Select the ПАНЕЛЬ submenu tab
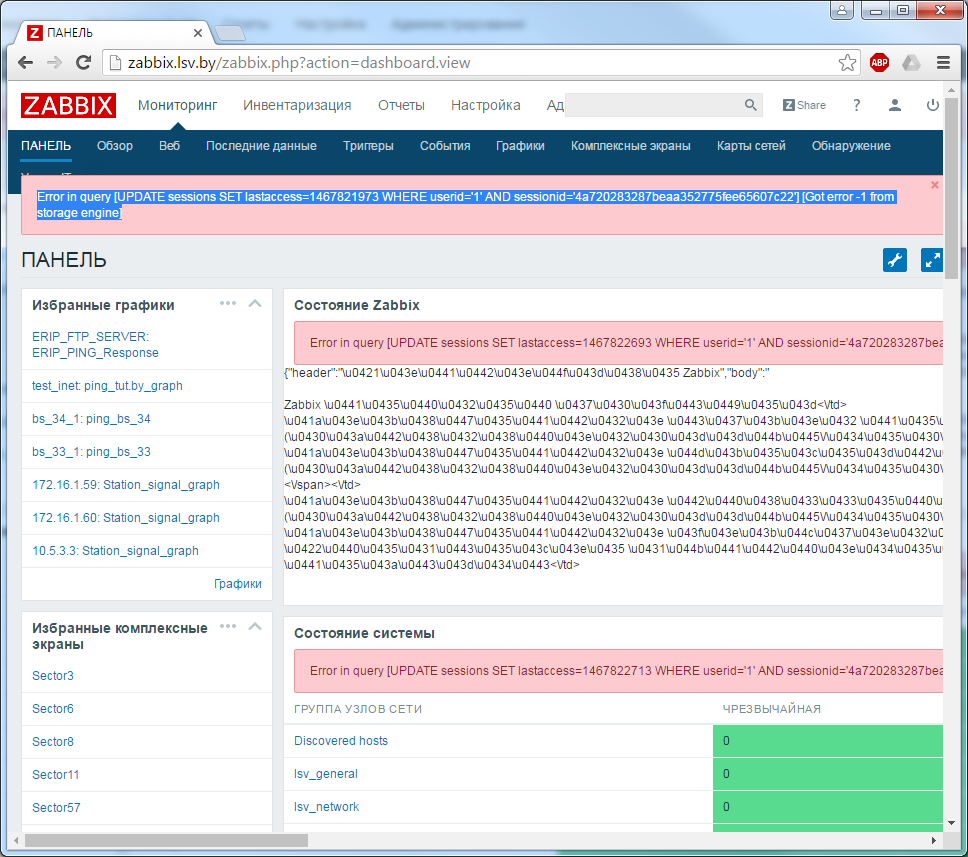The height and width of the screenshot is (857, 968). pyautogui.click(x=46, y=146)
